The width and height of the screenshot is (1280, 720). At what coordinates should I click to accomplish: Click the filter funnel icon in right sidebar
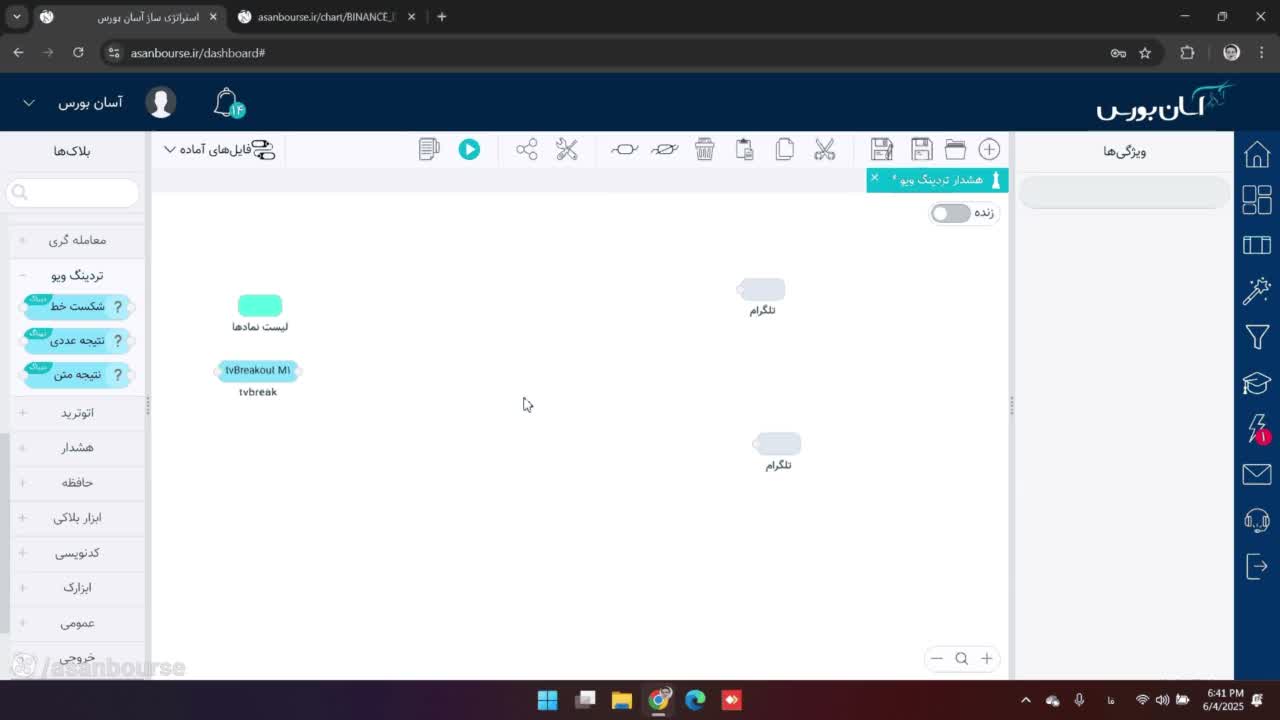1257,337
